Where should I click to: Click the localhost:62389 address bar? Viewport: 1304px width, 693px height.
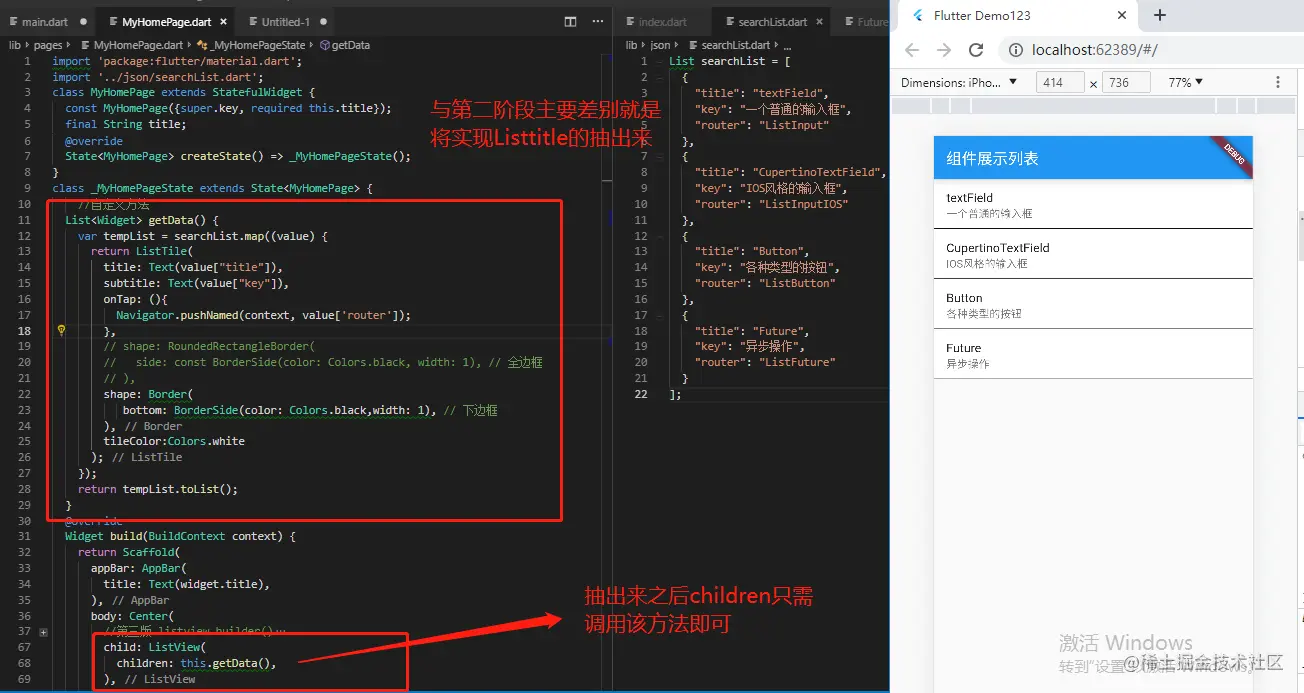(x=1150, y=50)
